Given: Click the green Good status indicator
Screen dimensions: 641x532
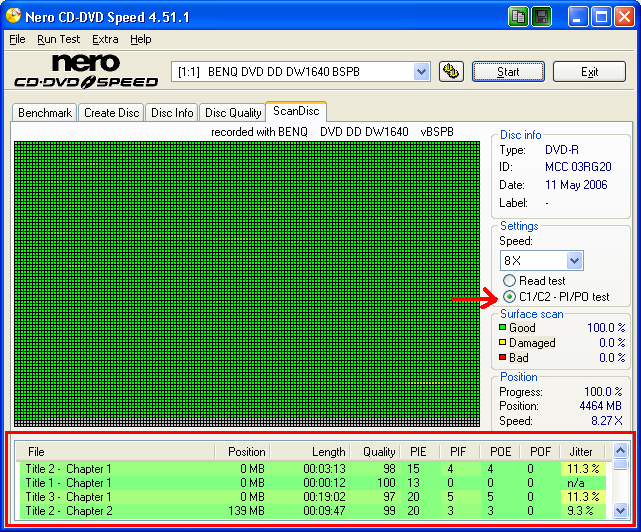Looking at the screenshot, I should pos(504,328).
